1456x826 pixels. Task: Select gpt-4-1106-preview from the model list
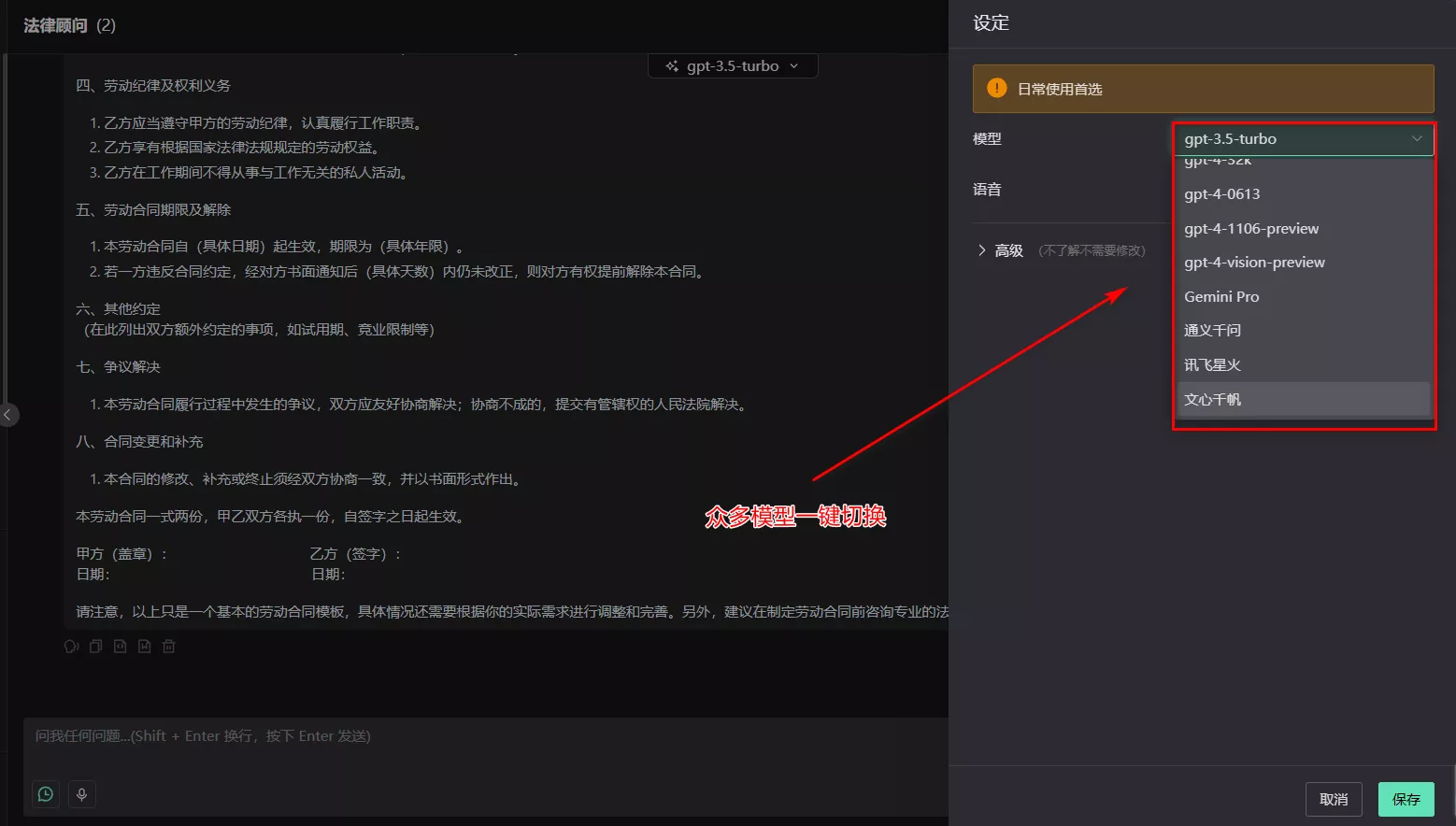pos(1303,229)
